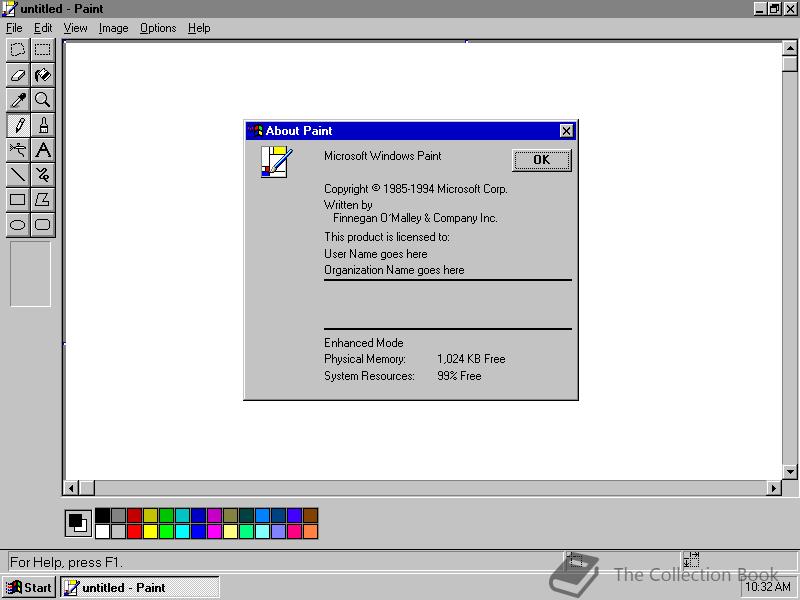The width and height of the screenshot is (800, 600).
Task: Pick the white color swatch
Action: pyautogui.click(x=102, y=532)
